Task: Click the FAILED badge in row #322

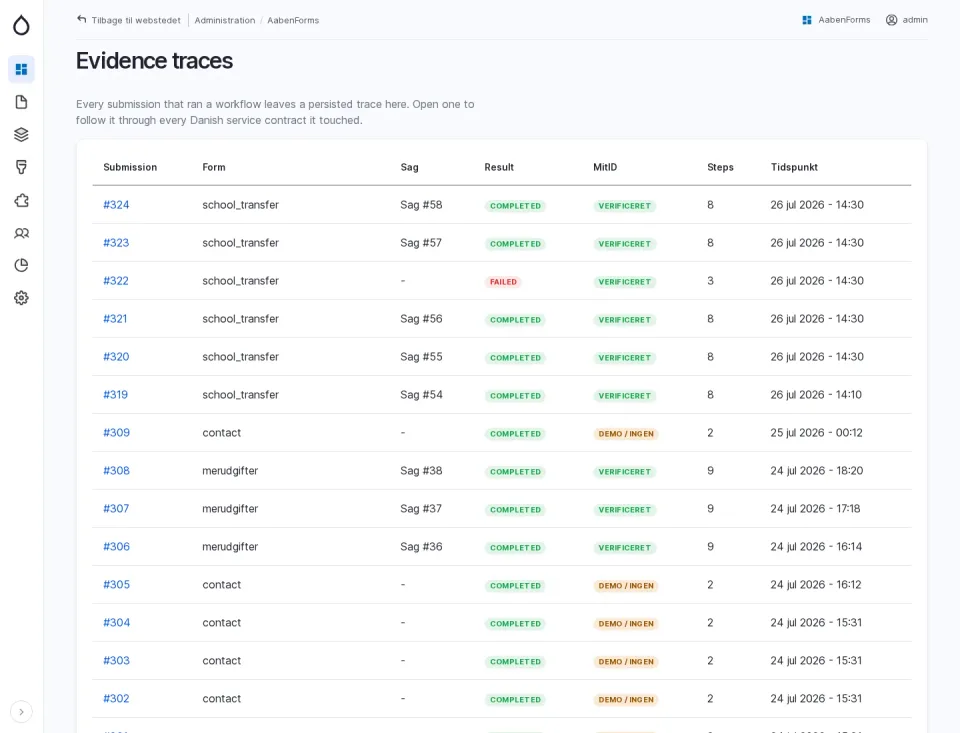Action: click(x=503, y=282)
